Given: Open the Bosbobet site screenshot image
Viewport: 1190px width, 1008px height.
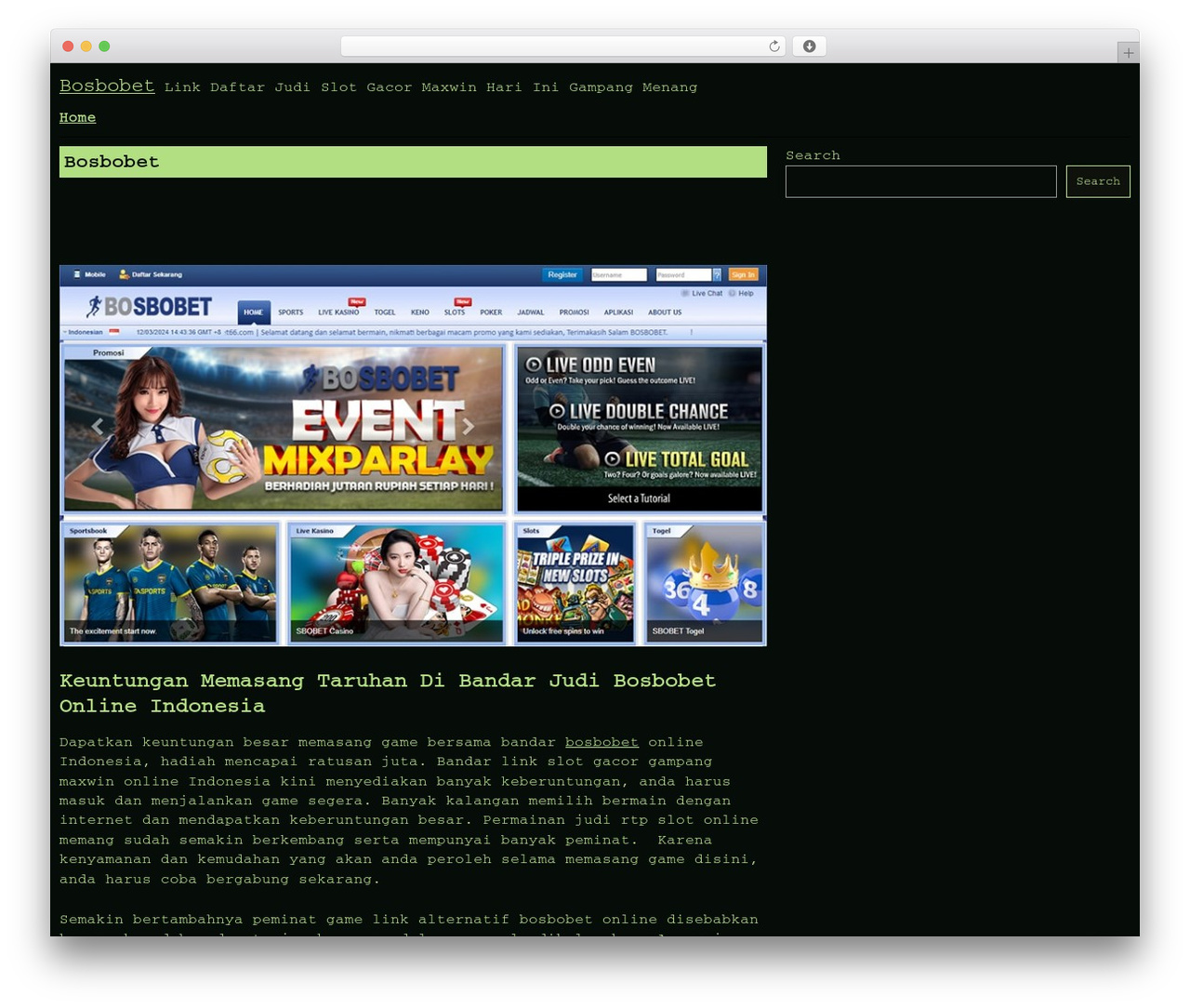Looking at the screenshot, I should [x=413, y=456].
